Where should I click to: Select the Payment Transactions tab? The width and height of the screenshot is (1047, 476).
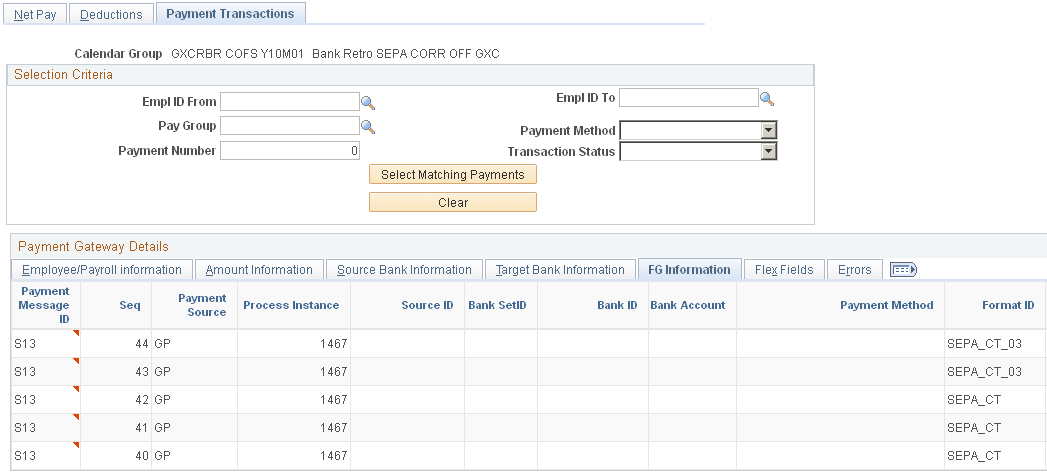pos(230,13)
